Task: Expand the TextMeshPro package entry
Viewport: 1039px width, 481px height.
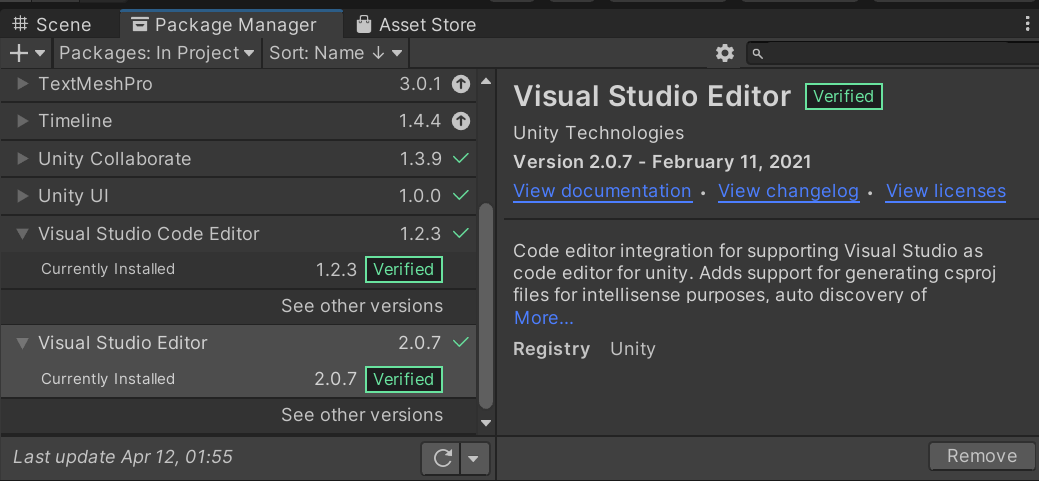Action: pyautogui.click(x=23, y=85)
